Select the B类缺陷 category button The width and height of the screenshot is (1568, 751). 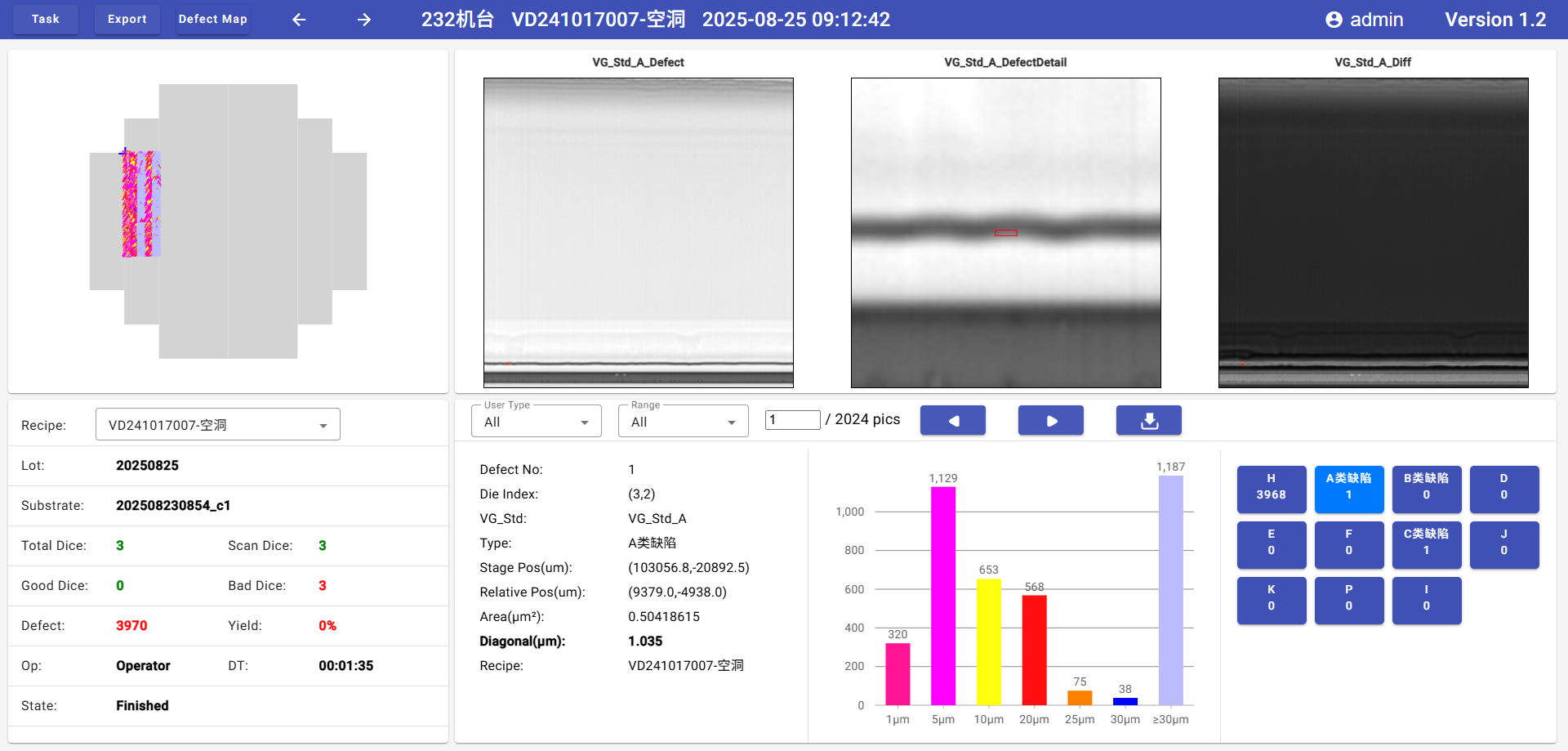1426,487
